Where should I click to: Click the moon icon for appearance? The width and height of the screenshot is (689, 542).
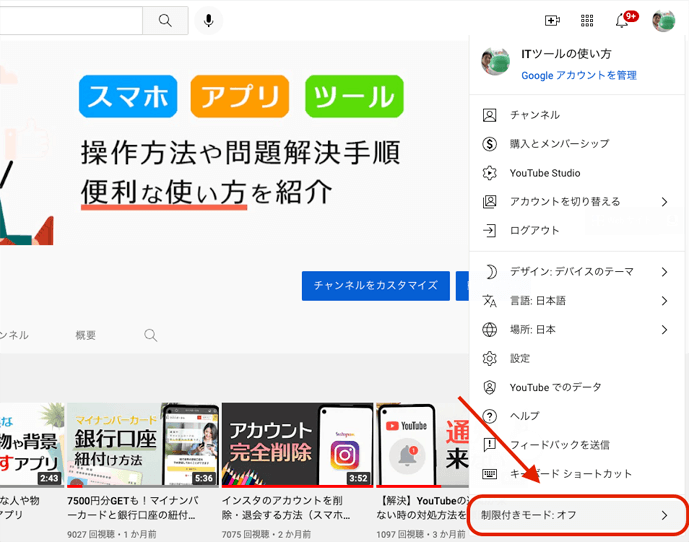pos(490,272)
